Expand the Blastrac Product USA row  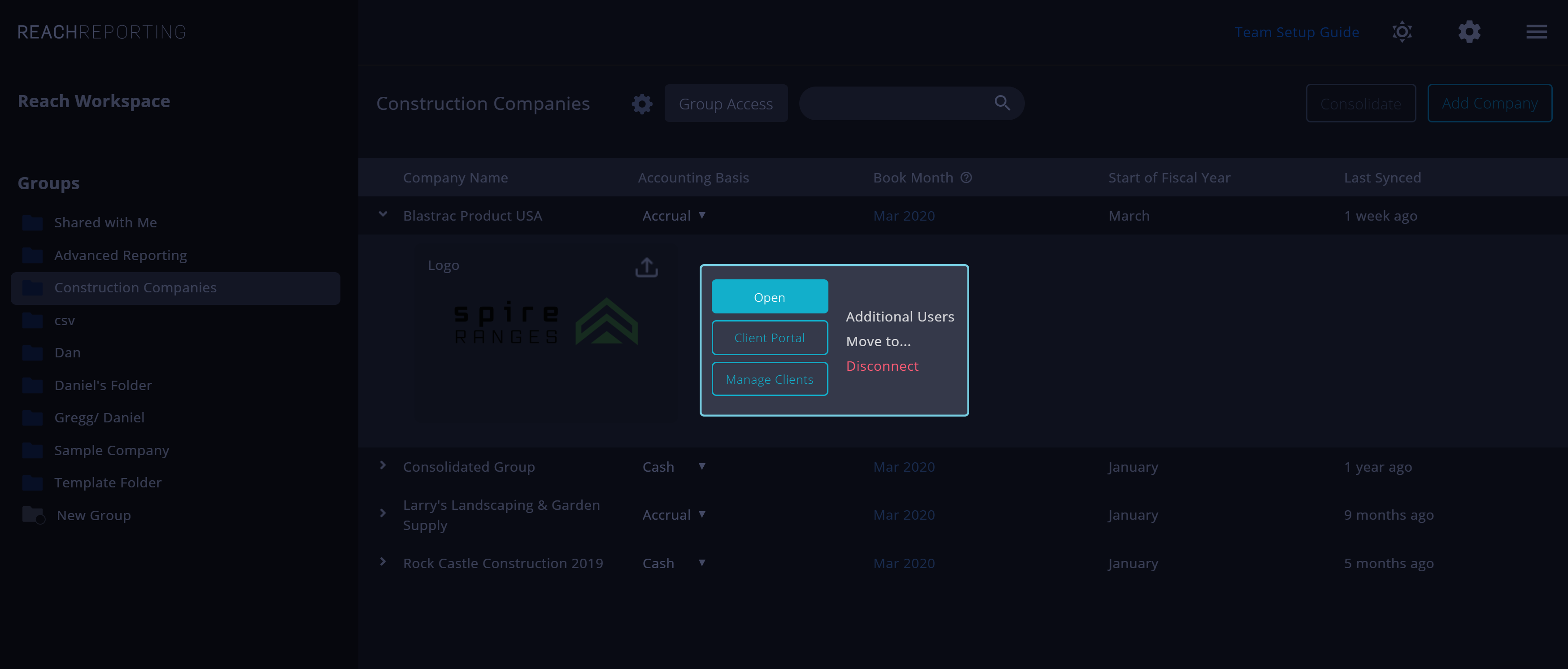click(383, 215)
